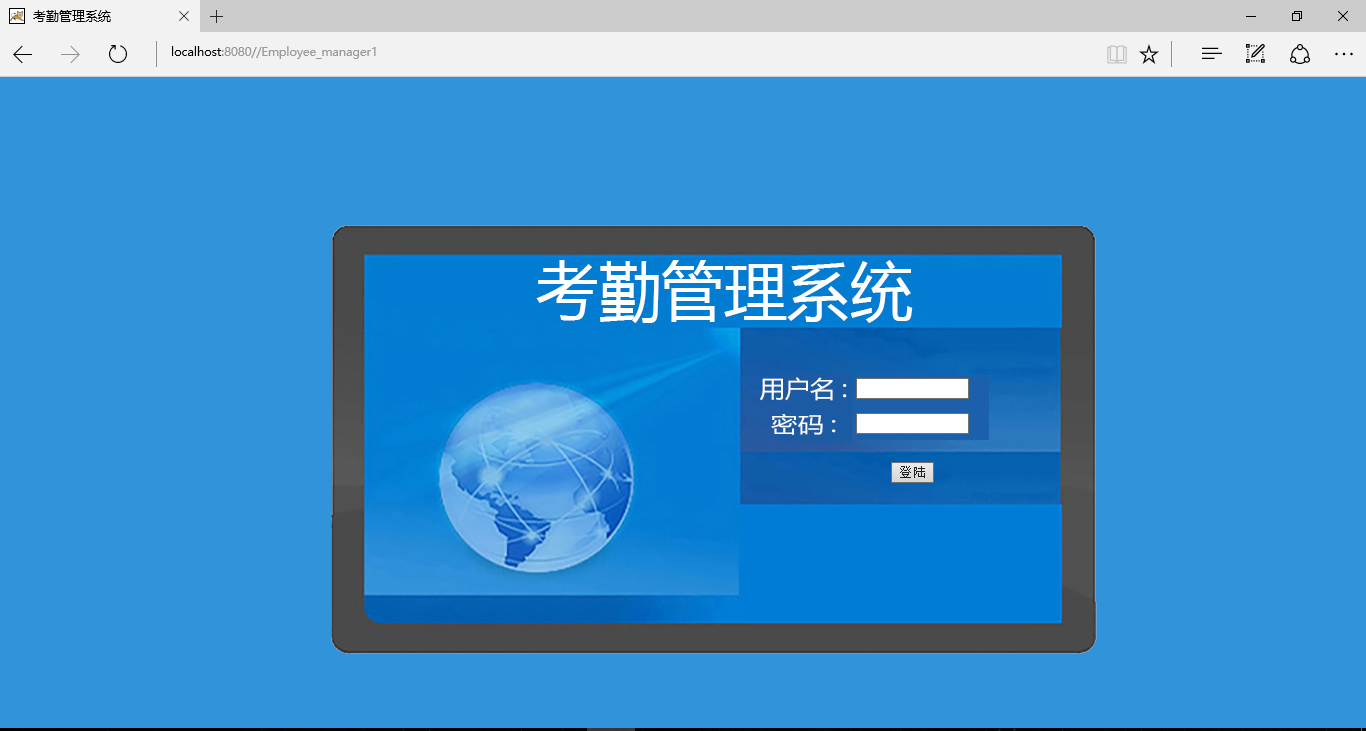Close the 考勤管理系统 tab
Image resolution: width=1366 pixels, height=731 pixels.
(x=184, y=16)
